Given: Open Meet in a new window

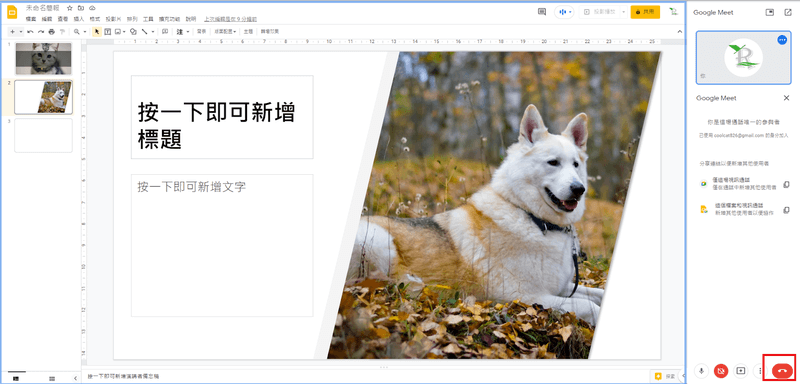Looking at the screenshot, I should click(x=787, y=12).
